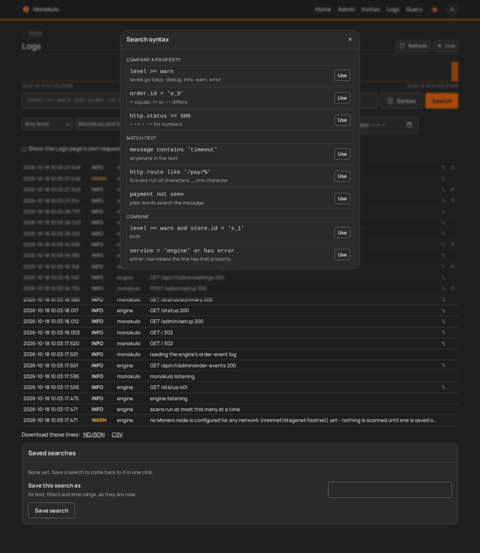Use the http.route like '/pay/%' example

click(x=342, y=176)
